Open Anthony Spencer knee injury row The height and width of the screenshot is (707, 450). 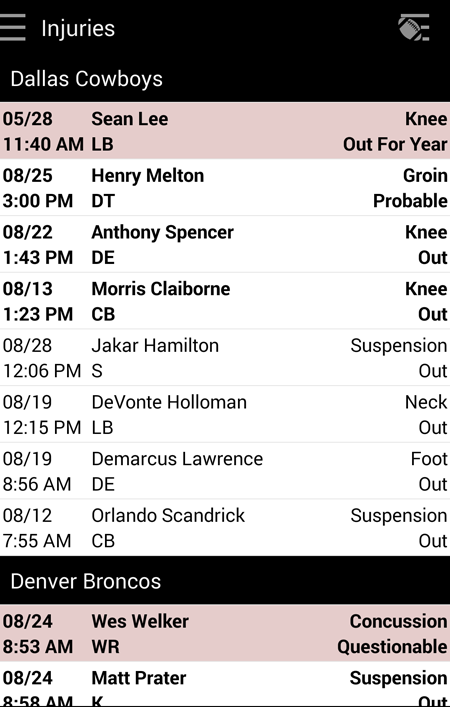225,244
